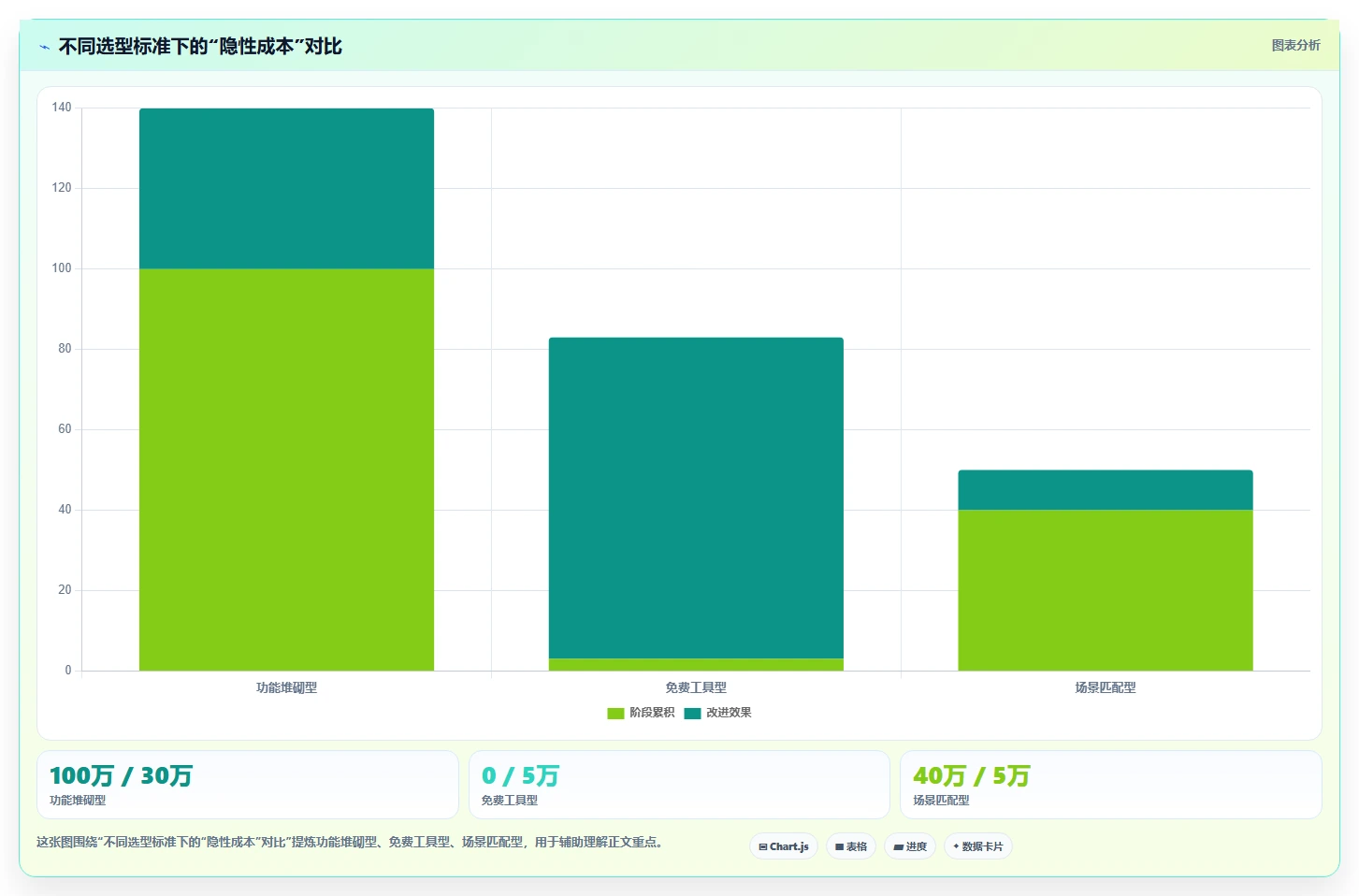Select the teal 场景匹配型 top bar segment
This screenshot has width=1359, height=896.
(x=1106, y=490)
